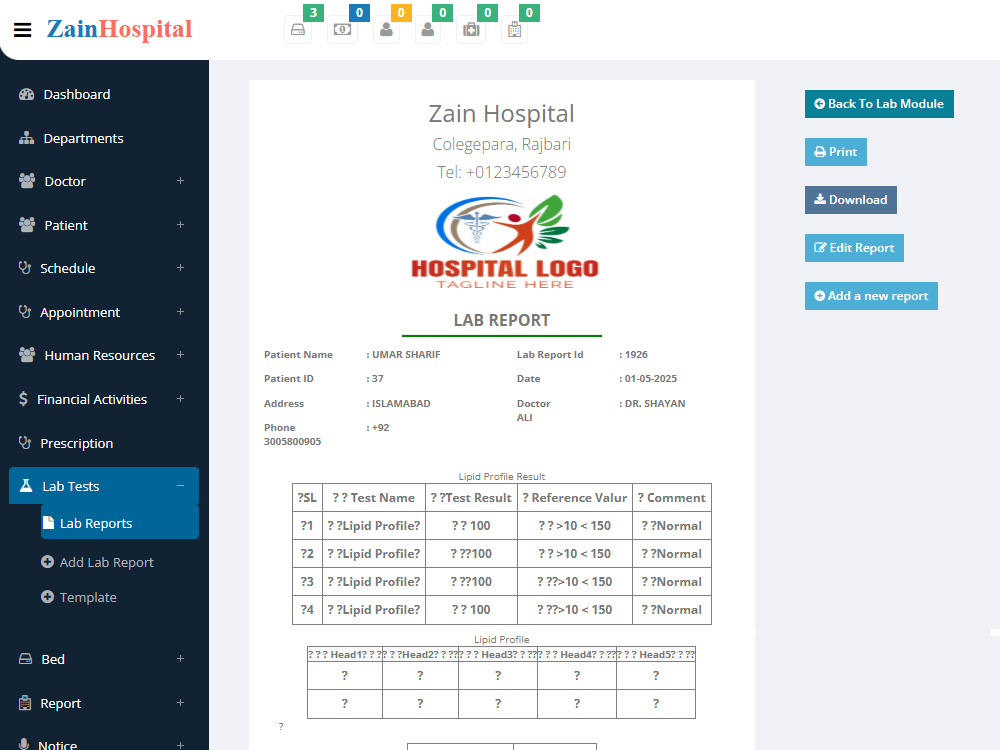Click patient name UMAR SHARIF

point(406,355)
